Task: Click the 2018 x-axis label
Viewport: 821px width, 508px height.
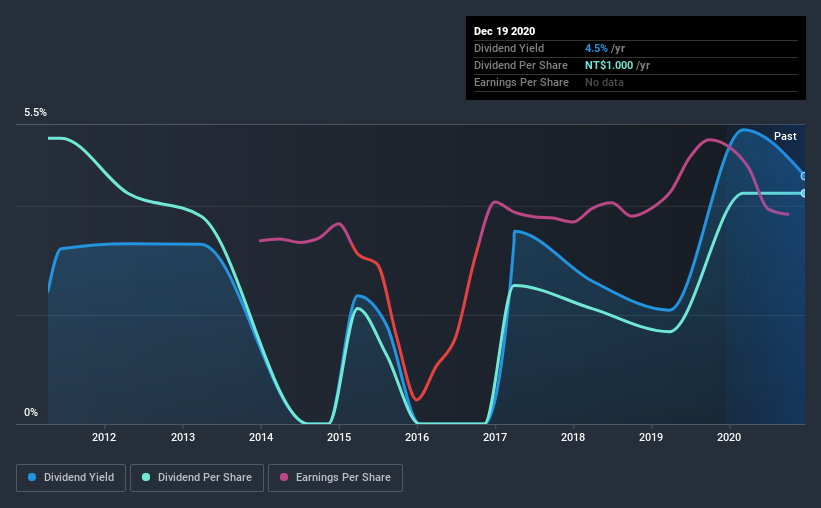Action: [573, 437]
